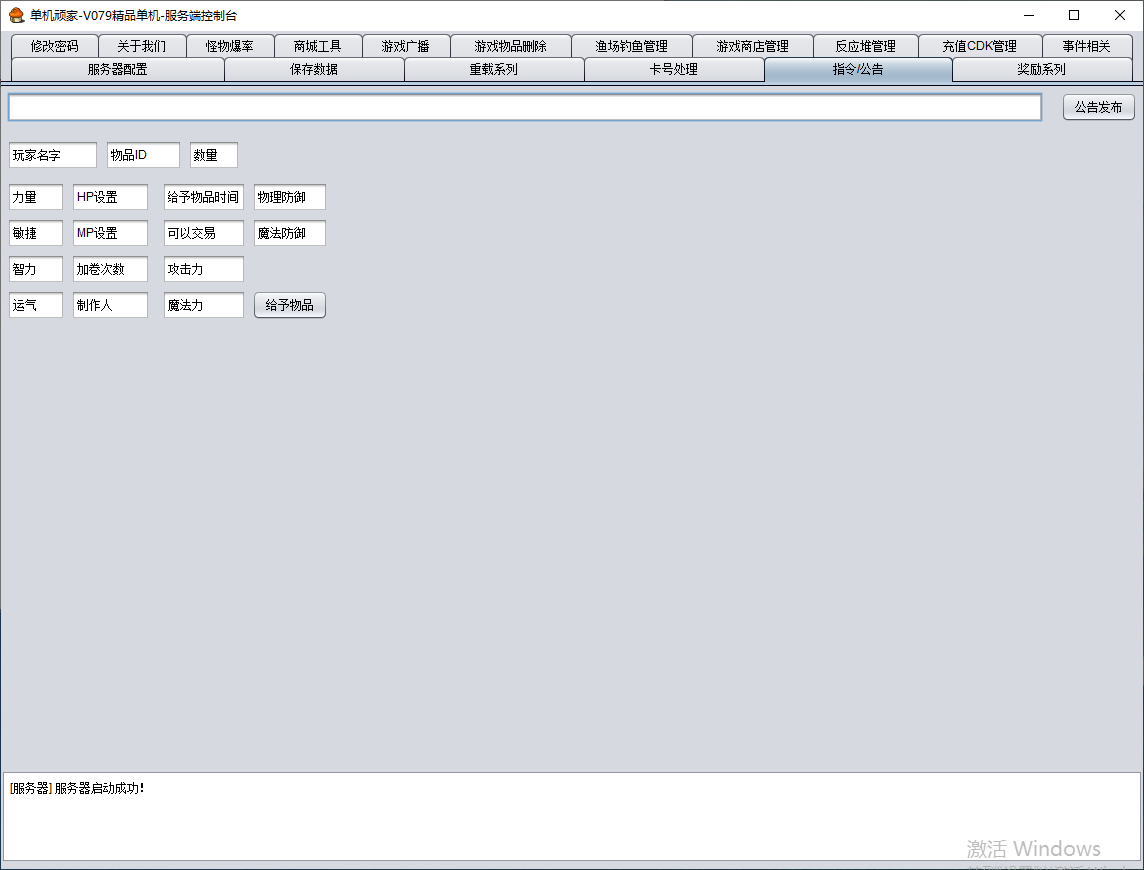Focus the 攻击力 field
Viewport: 1144px width, 870px height.
tap(204, 269)
